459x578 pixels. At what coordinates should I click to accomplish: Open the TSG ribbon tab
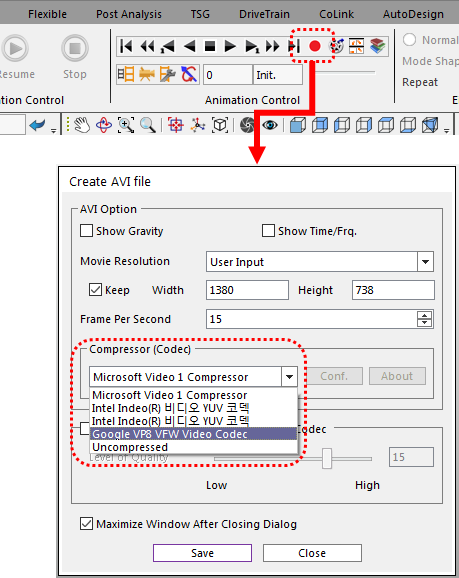tap(200, 14)
